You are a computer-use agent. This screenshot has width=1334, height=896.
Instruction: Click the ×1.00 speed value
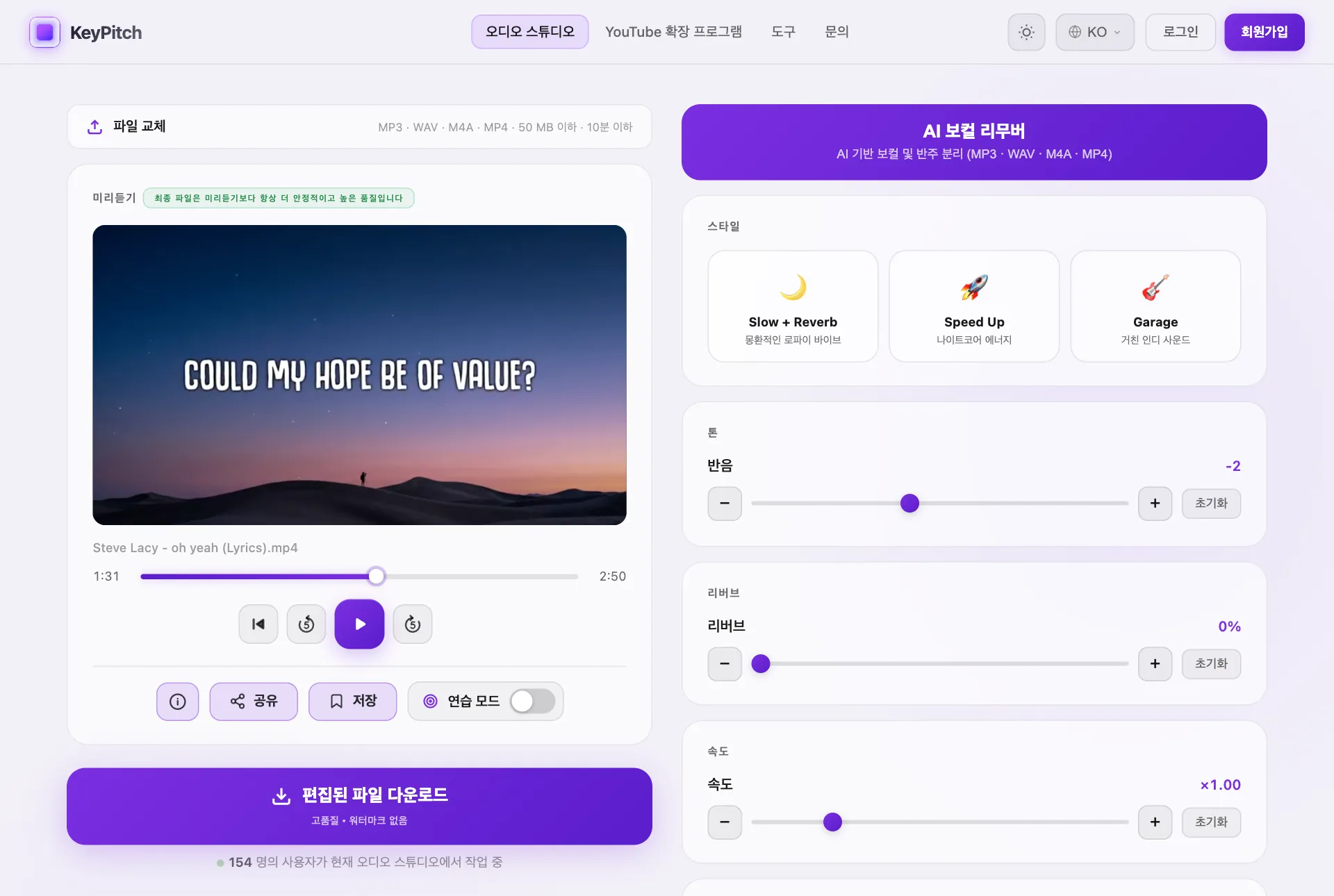[x=1221, y=785]
